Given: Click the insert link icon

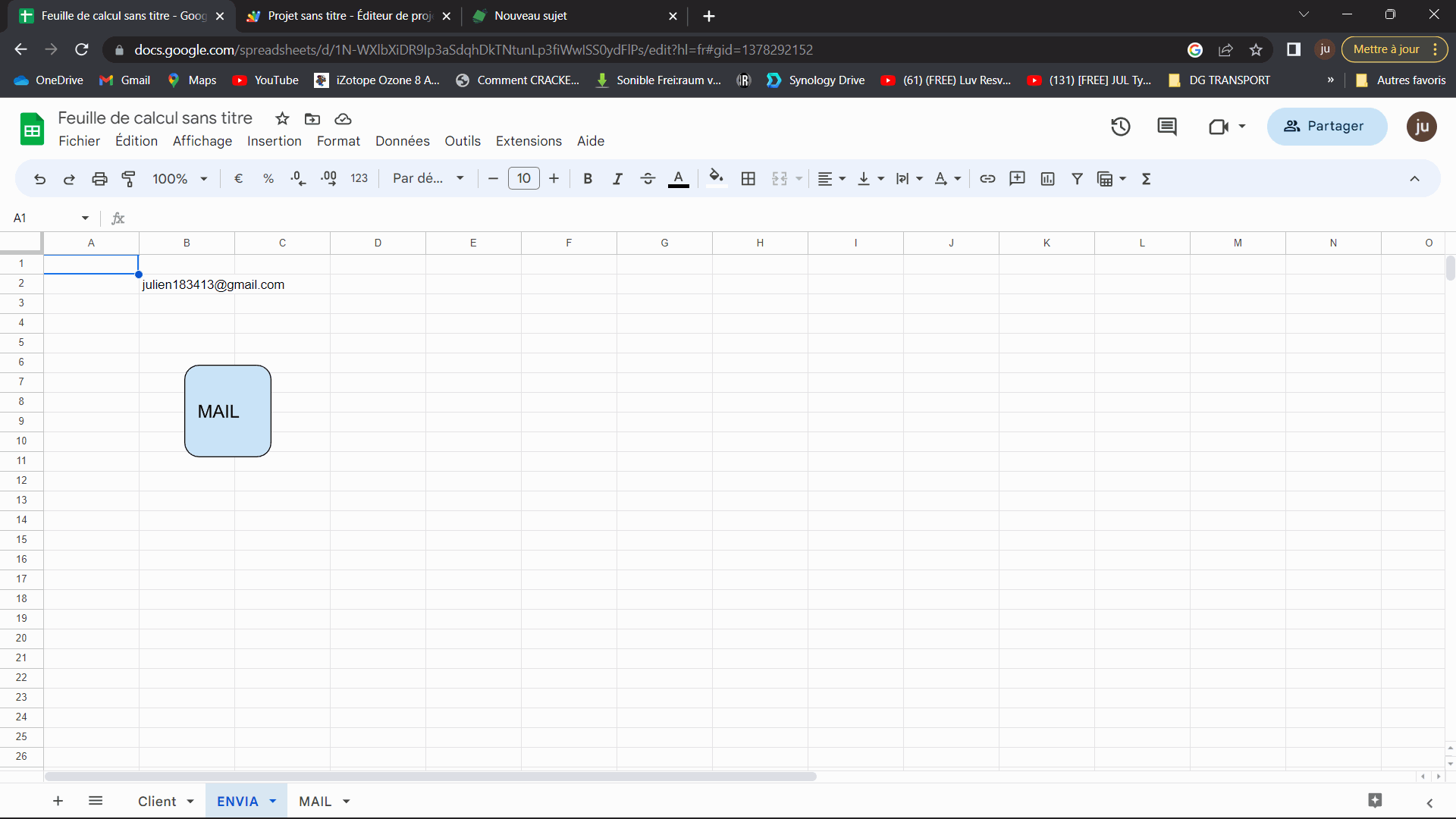Looking at the screenshot, I should [x=987, y=179].
